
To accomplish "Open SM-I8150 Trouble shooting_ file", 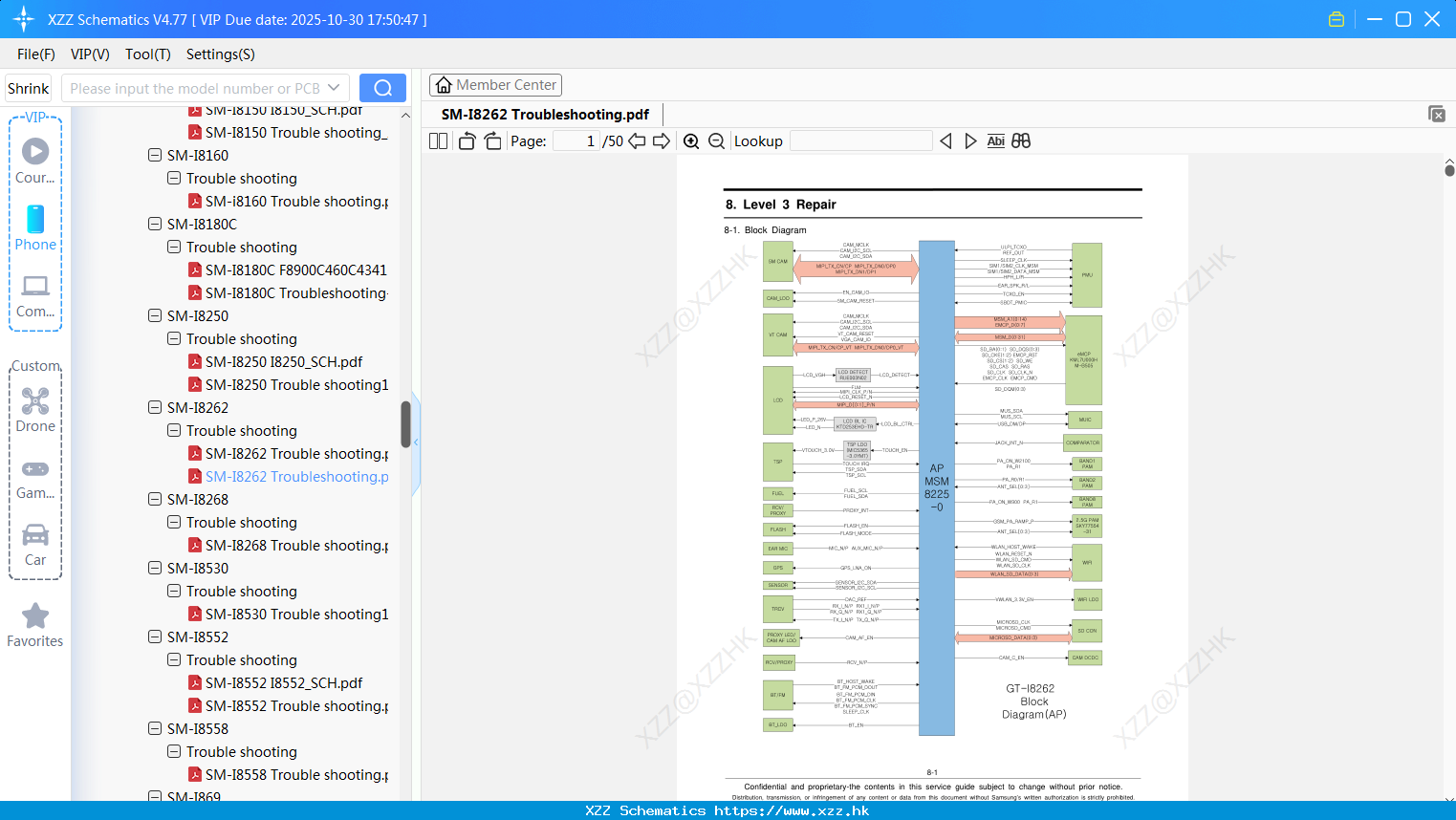I will click(288, 132).
